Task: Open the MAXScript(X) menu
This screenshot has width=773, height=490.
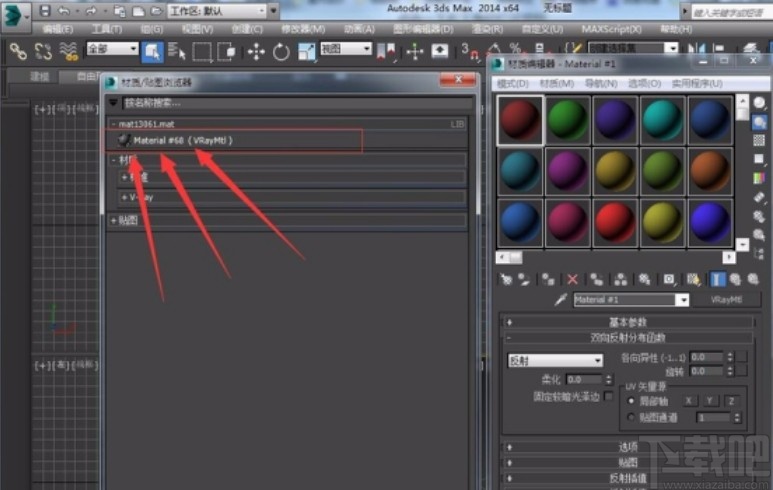Action: click(x=611, y=29)
